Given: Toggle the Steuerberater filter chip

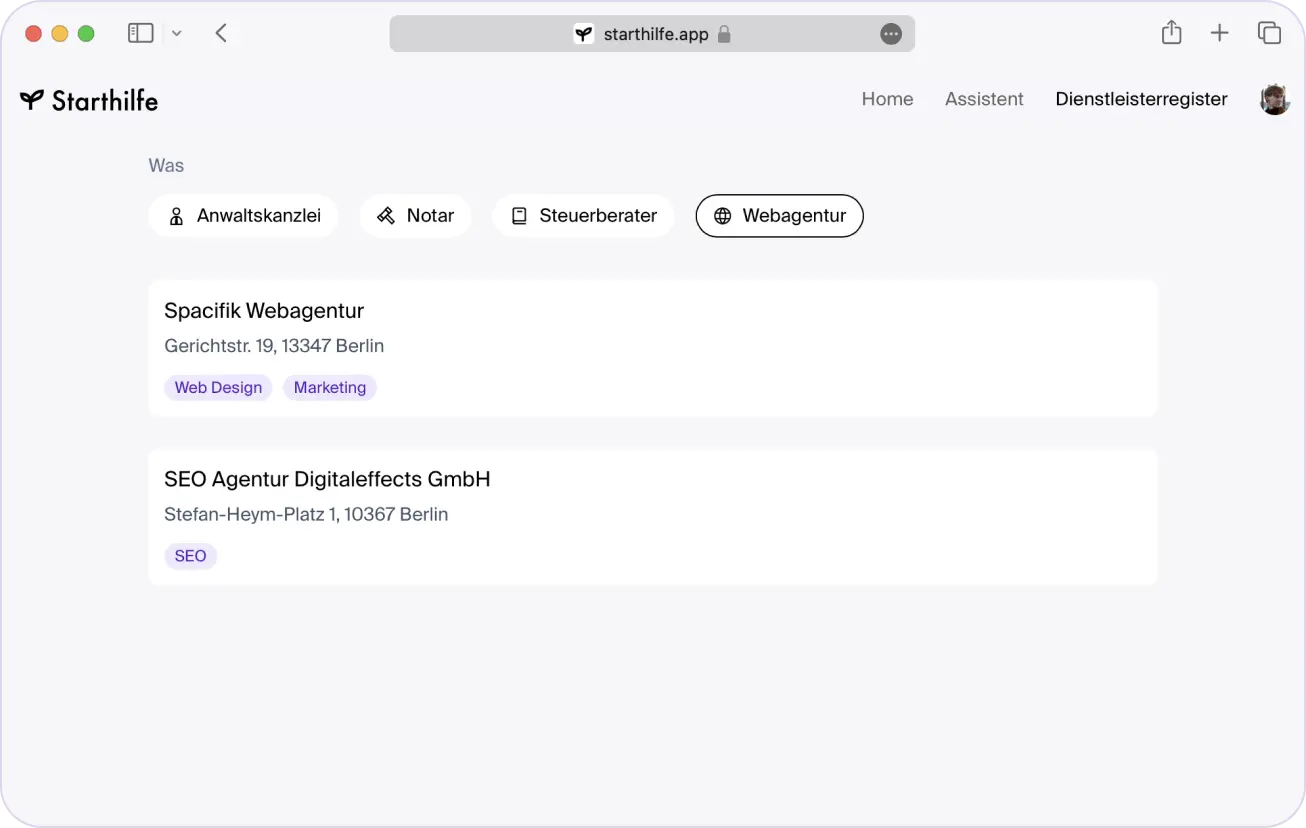Looking at the screenshot, I should click(583, 216).
